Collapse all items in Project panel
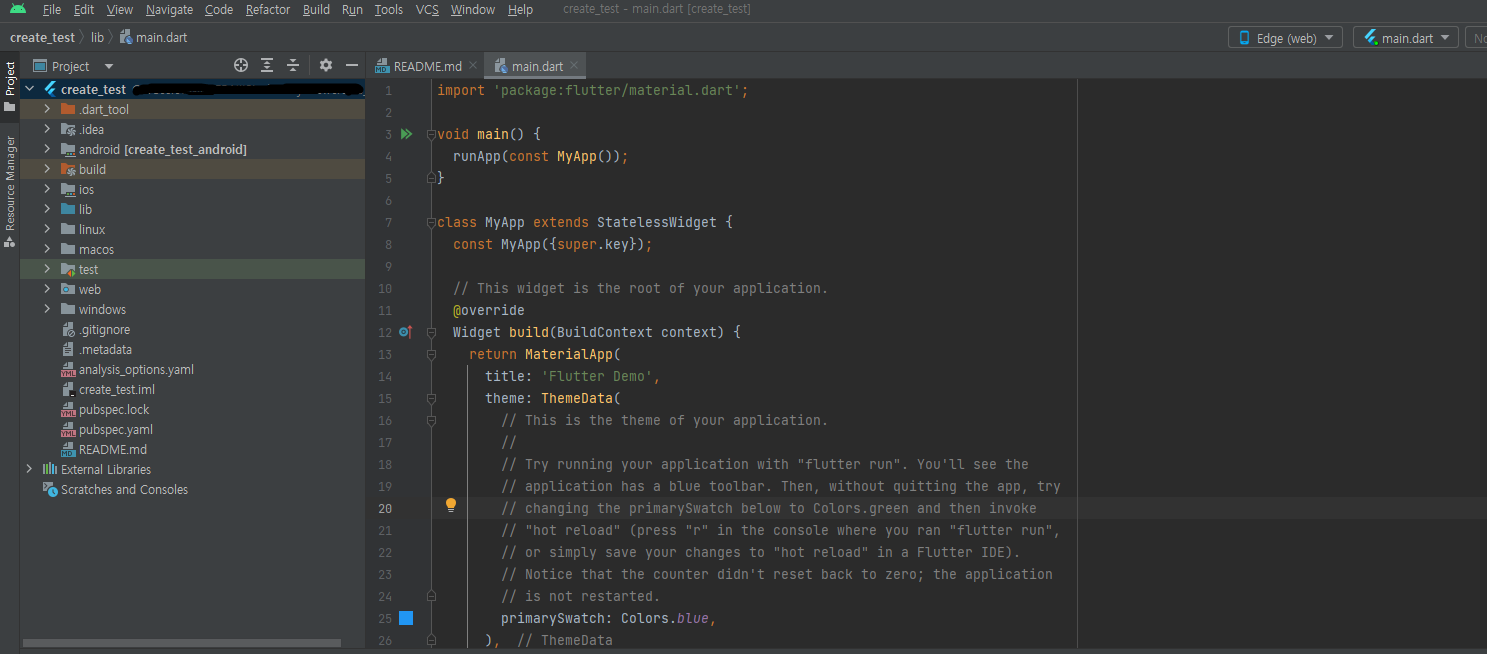This screenshot has width=1487, height=654. point(293,65)
